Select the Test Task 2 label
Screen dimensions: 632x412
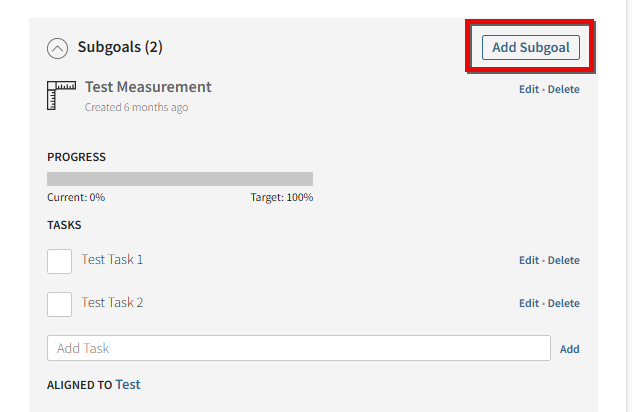point(112,303)
